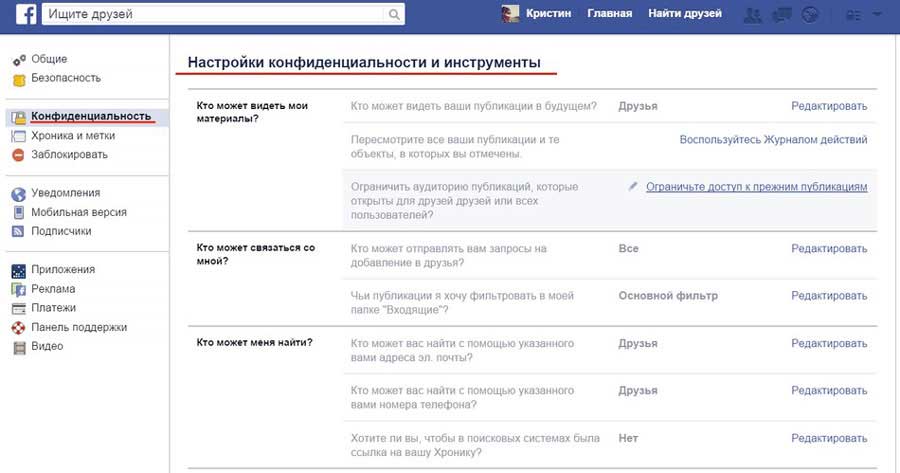The height and width of the screenshot is (473, 900).
Task: Edit who can send friend requests
Action: pyautogui.click(x=829, y=249)
